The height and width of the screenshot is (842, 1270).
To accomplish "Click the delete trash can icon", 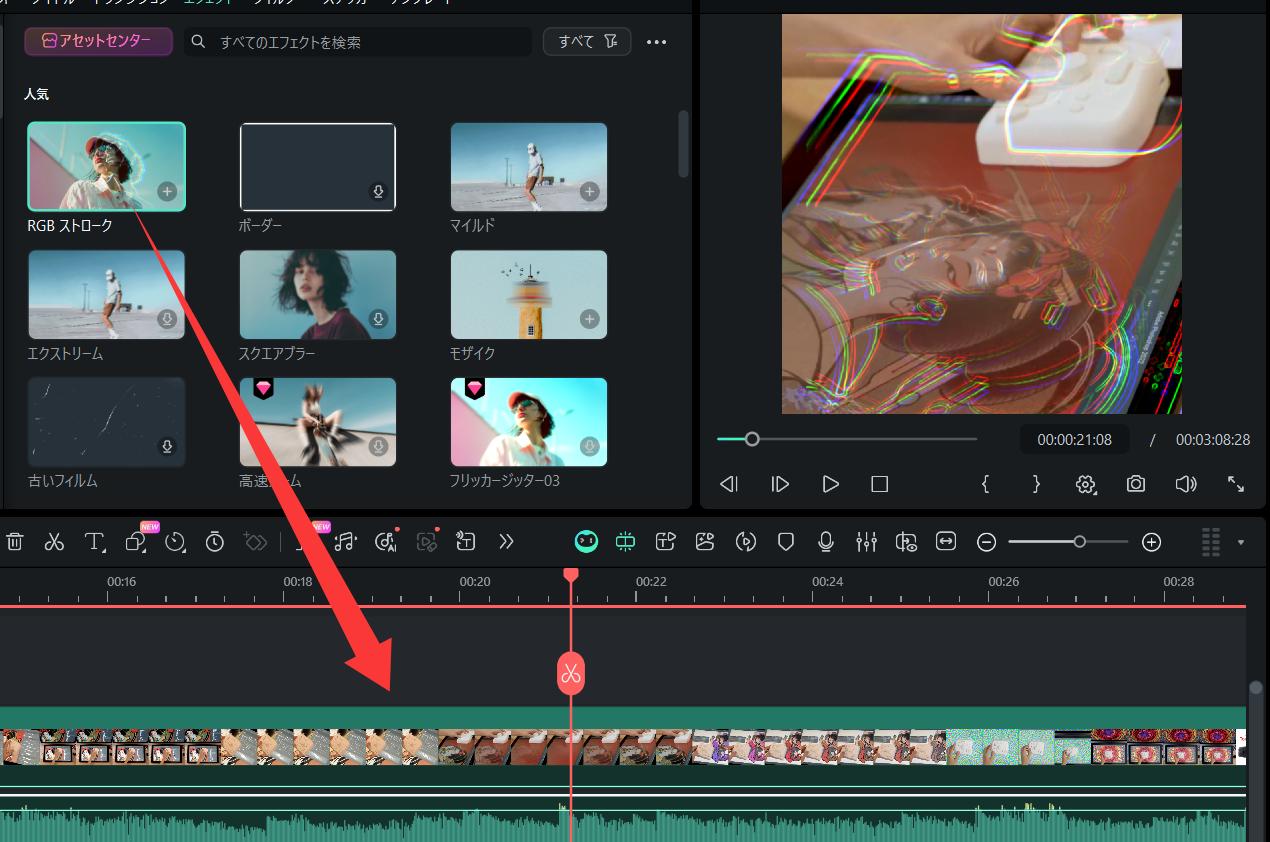I will pyautogui.click(x=15, y=542).
